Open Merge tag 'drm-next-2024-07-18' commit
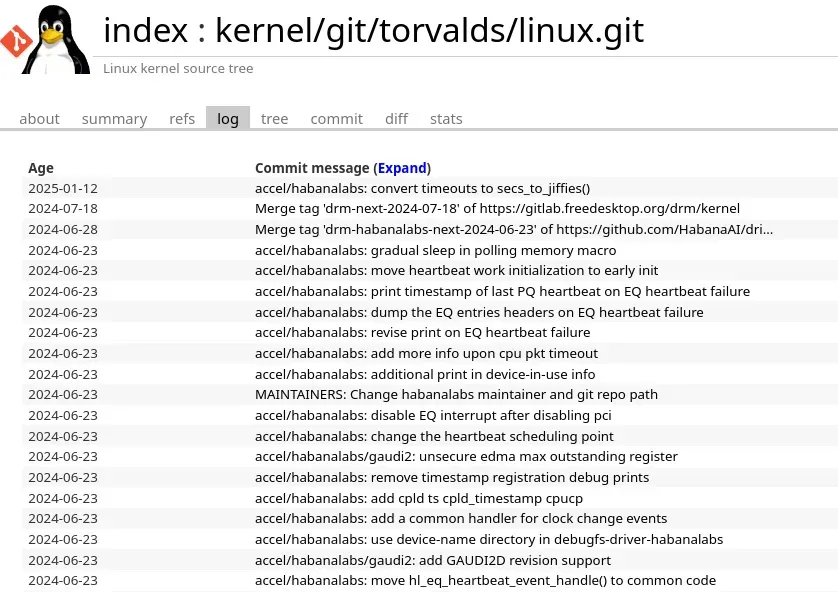 click(x=497, y=208)
